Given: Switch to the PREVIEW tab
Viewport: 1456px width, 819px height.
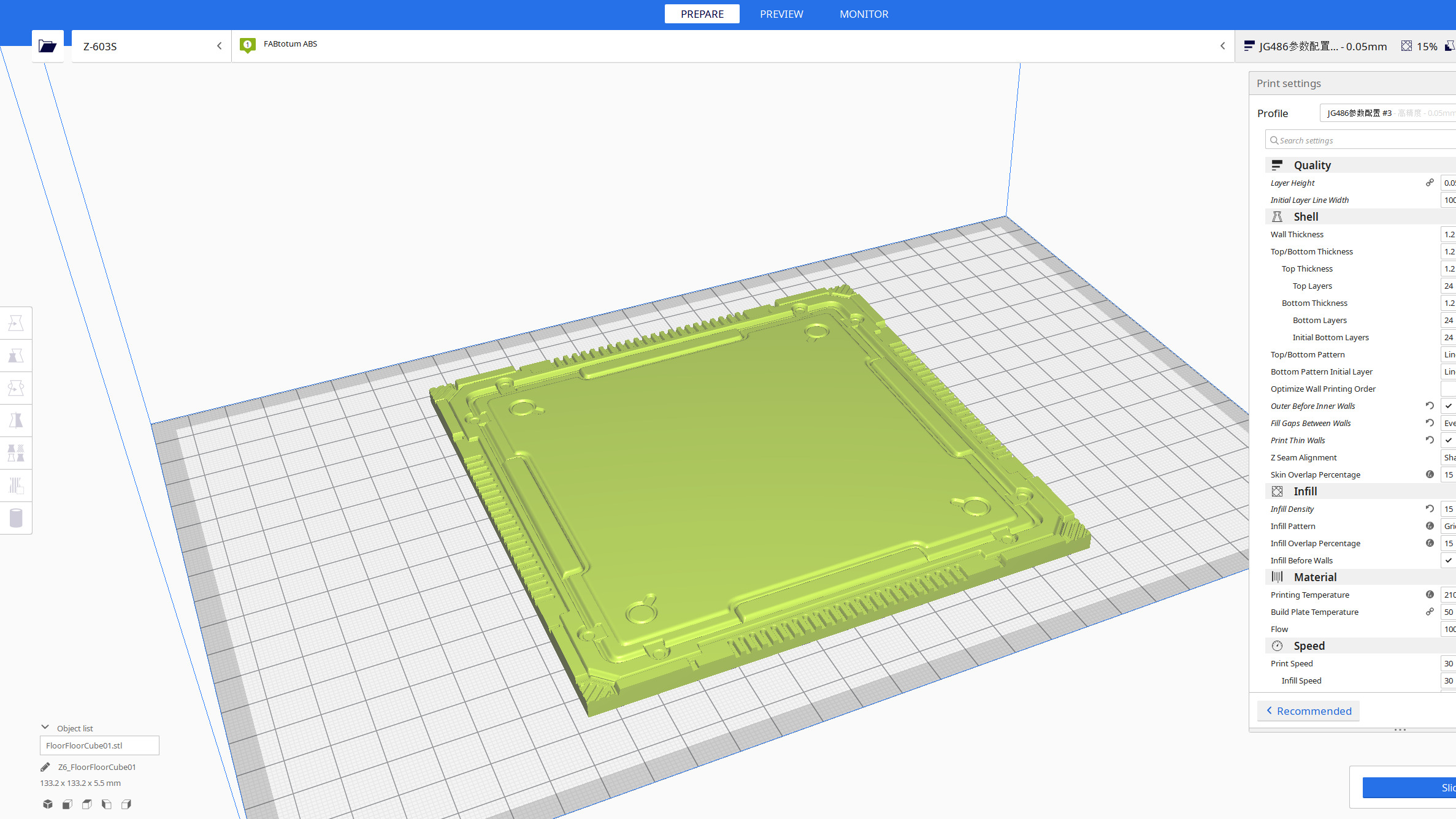Looking at the screenshot, I should (781, 14).
